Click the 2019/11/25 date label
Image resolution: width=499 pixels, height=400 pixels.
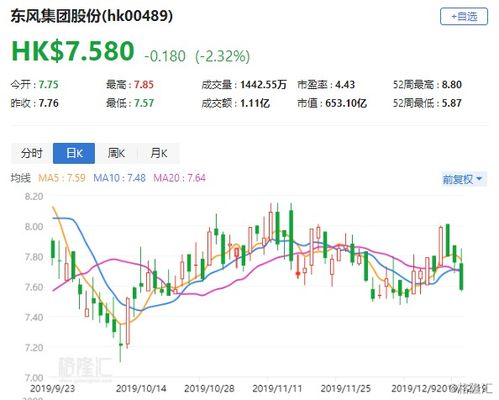point(346,389)
